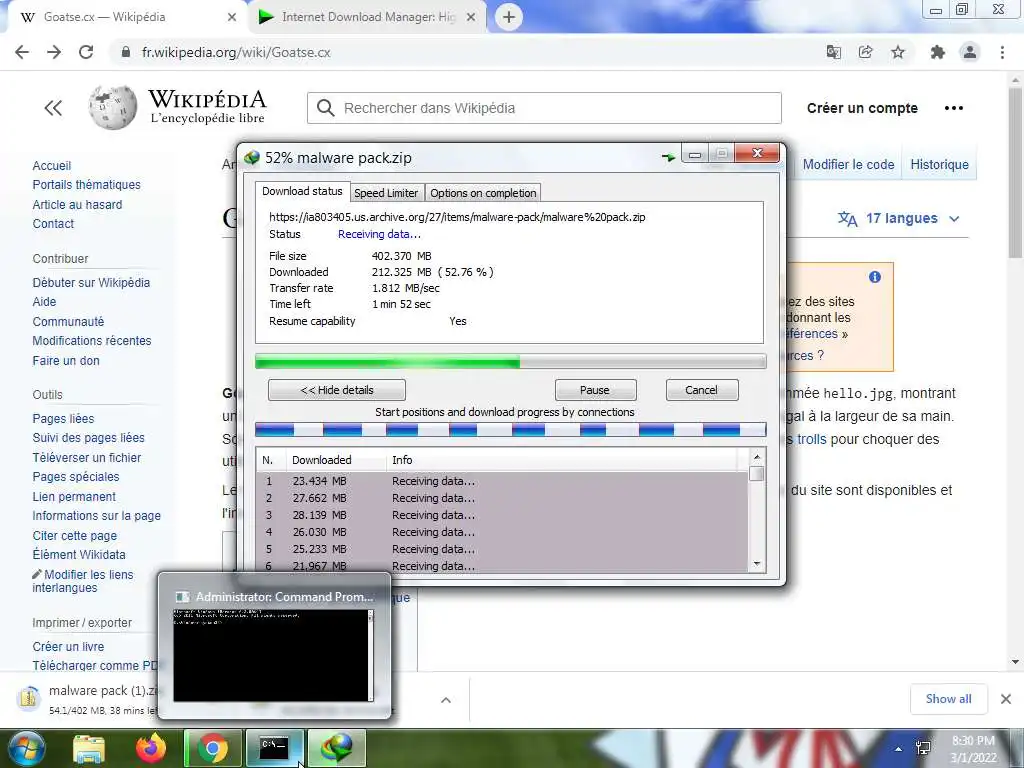Open the Citer cette page link

point(74,536)
